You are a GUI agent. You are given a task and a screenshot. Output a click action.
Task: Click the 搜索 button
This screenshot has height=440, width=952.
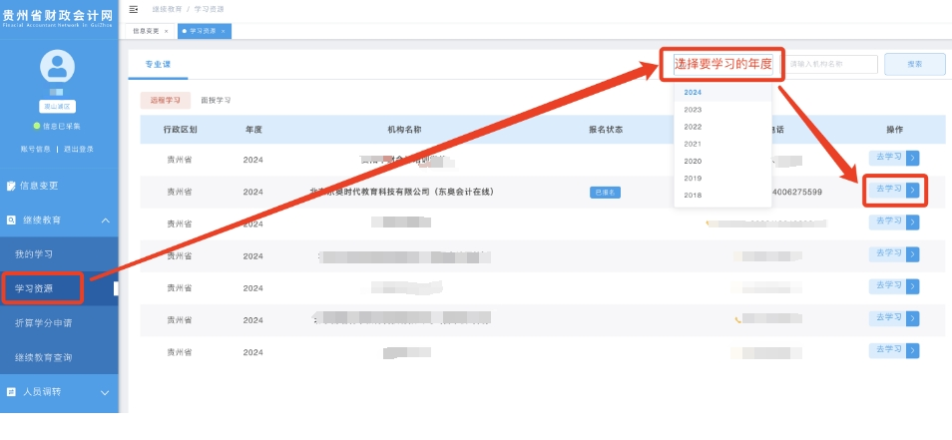point(914,64)
